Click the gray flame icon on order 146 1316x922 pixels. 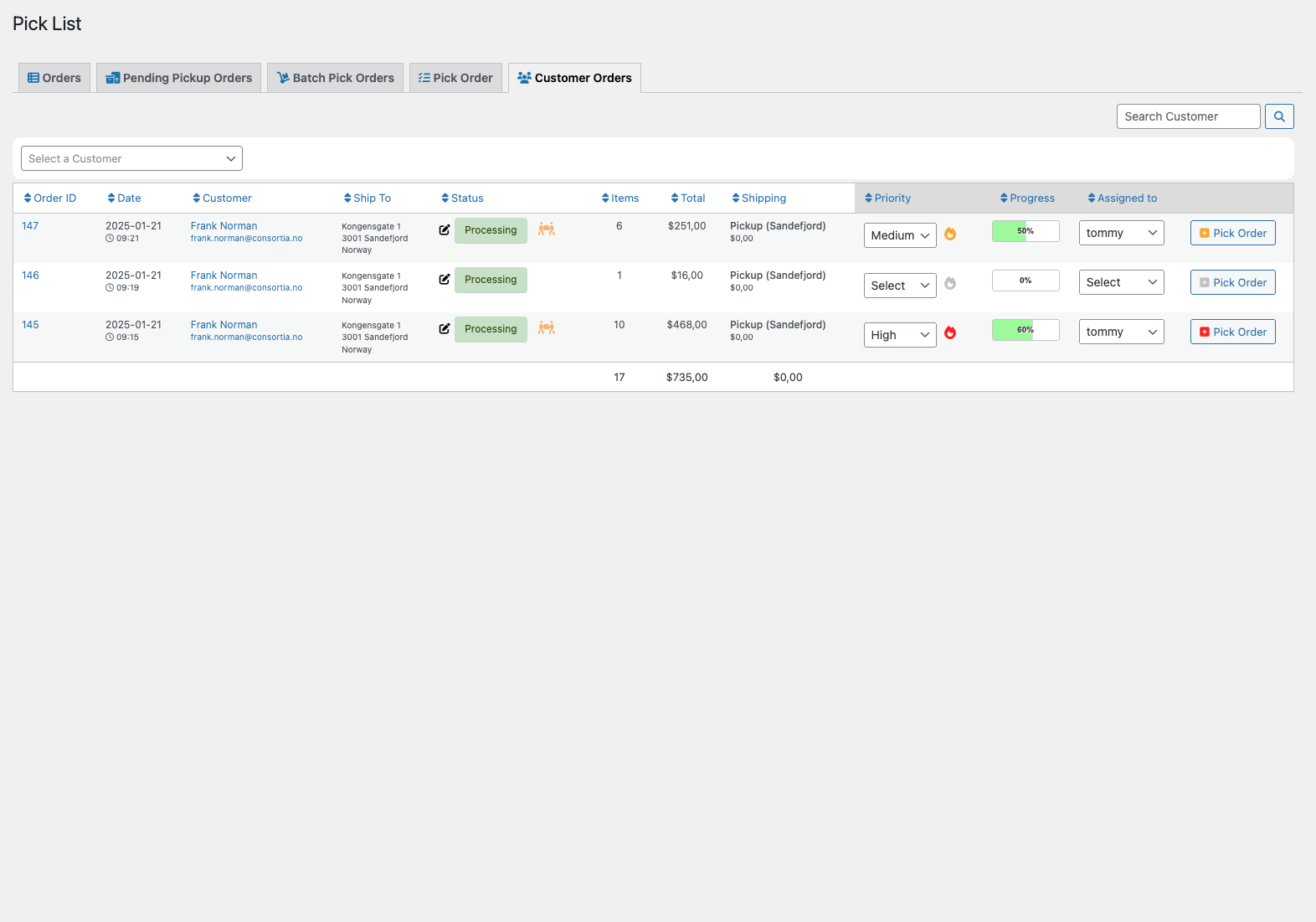tap(950, 284)
